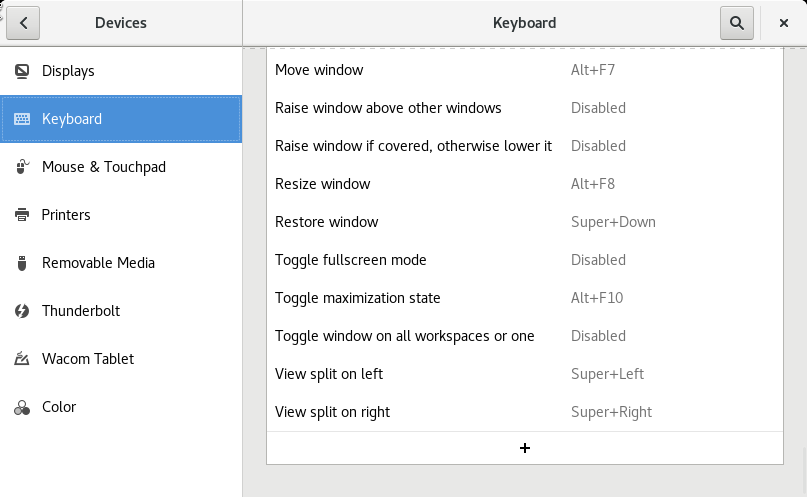
Task: Choose the View split on left row
Action: pos(524,374)
